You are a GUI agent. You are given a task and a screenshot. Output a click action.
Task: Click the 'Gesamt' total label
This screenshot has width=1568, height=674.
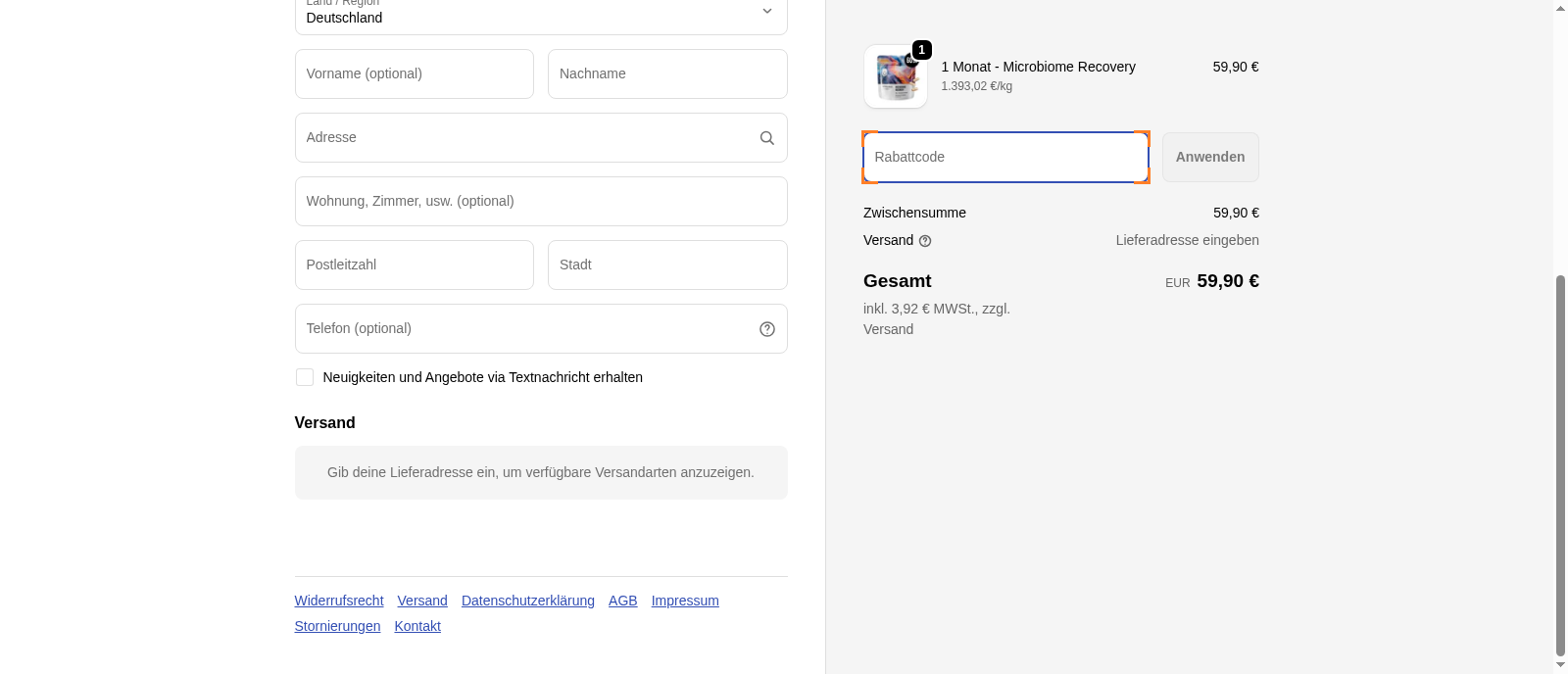pyautogui.click(x=898, y=281)
